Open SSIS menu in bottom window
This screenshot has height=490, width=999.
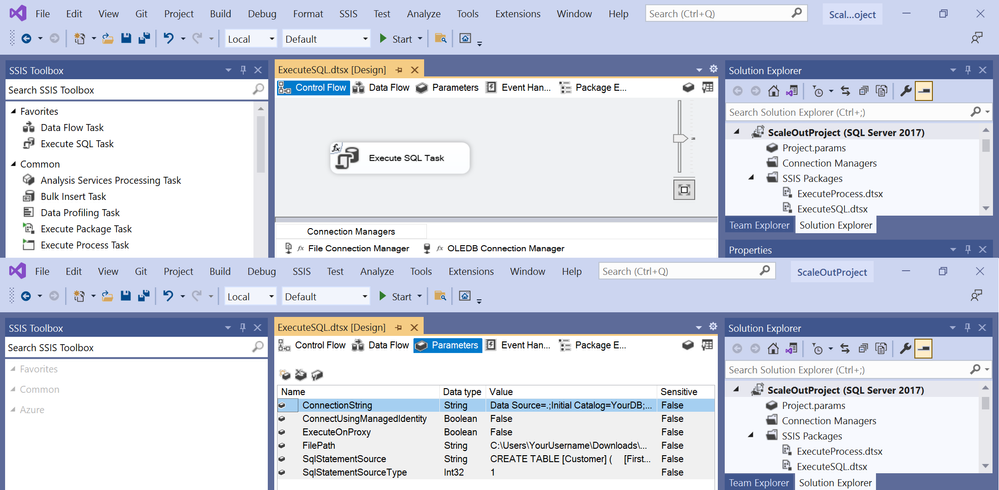coord(301,271)
